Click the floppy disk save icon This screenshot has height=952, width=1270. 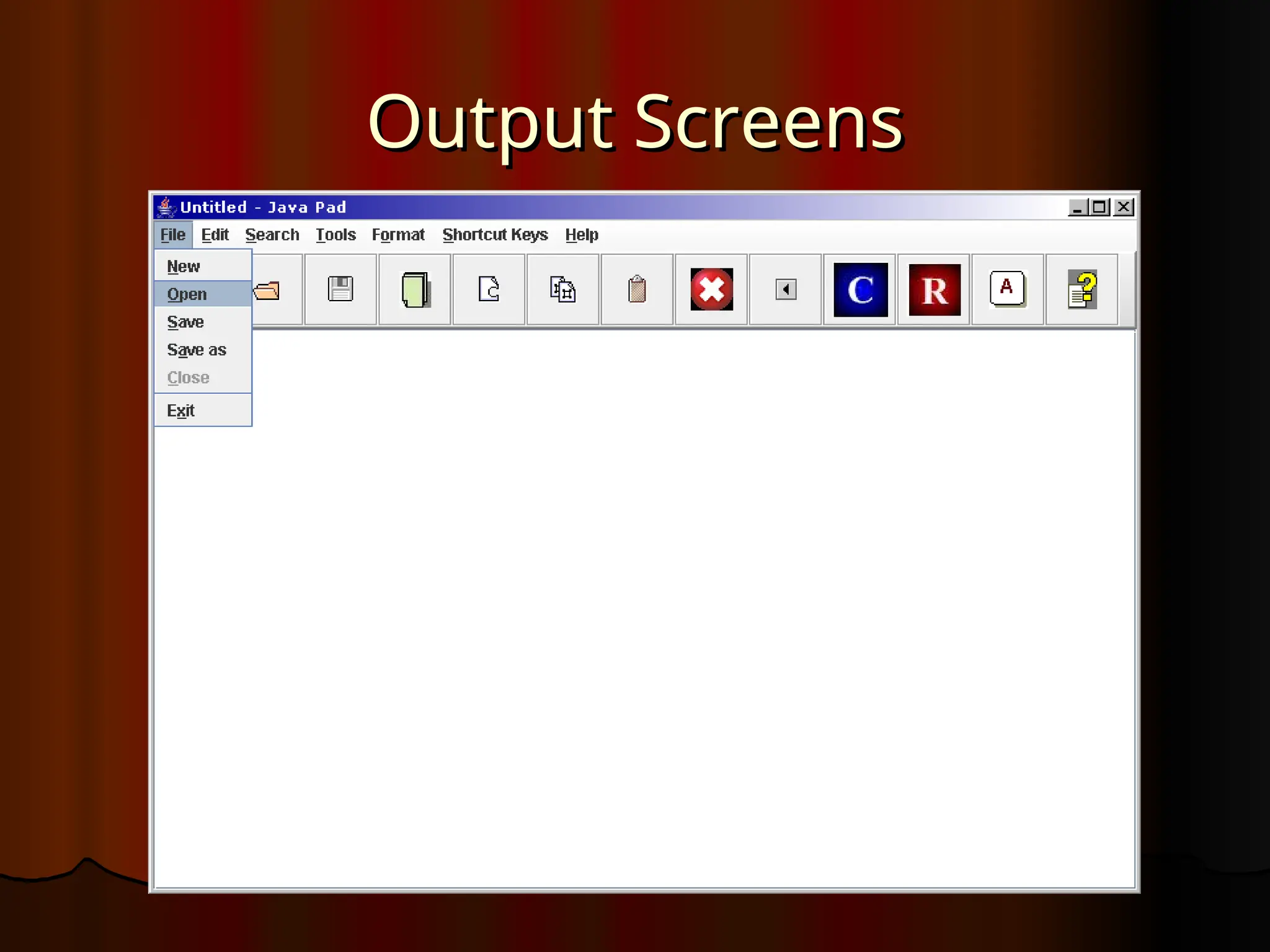[340, 289]
